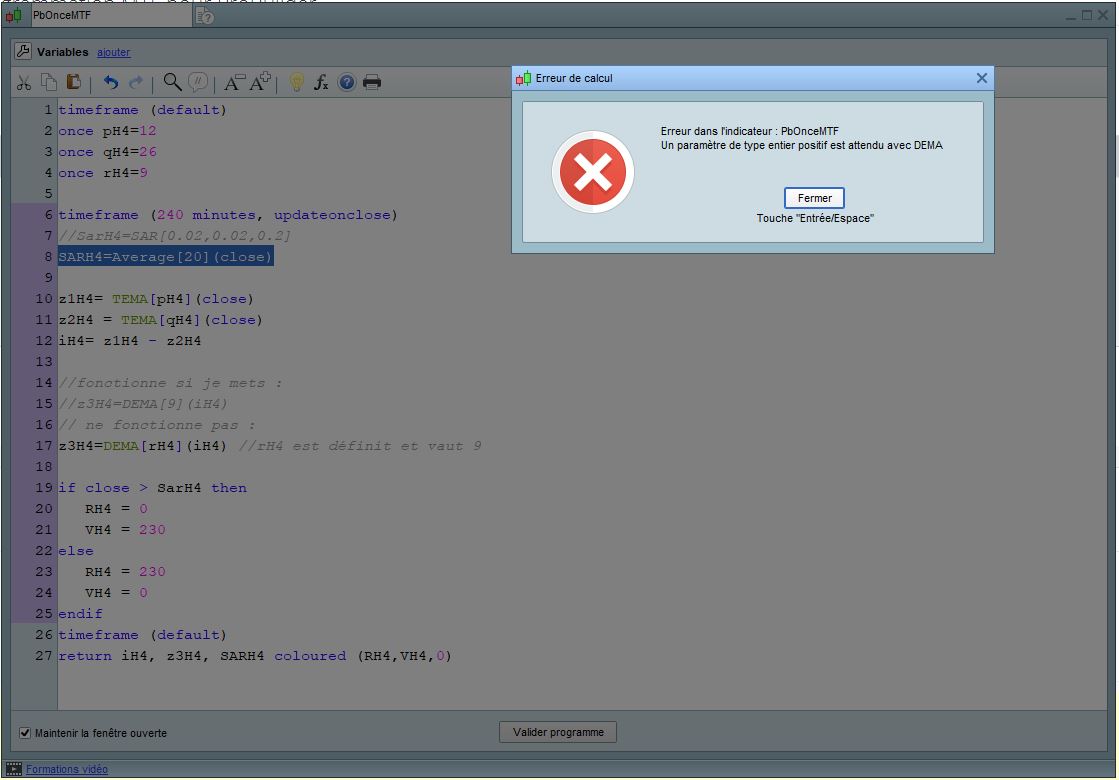Click the film icon next to Formations vidéo
1119x780 pixels.
click(x=14, y=769)
